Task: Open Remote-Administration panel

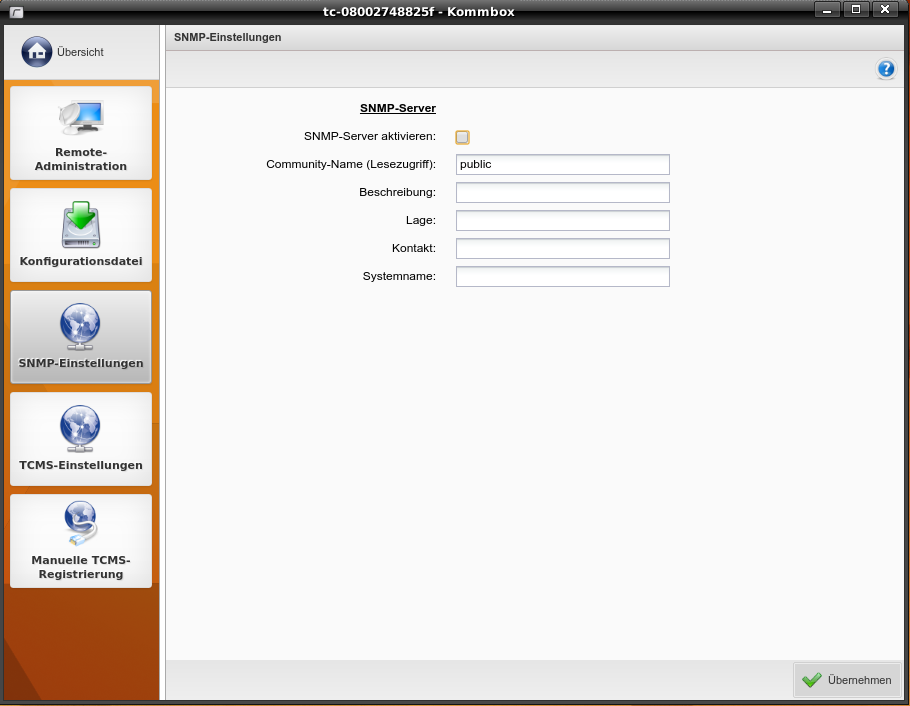Action: (81, 133)
